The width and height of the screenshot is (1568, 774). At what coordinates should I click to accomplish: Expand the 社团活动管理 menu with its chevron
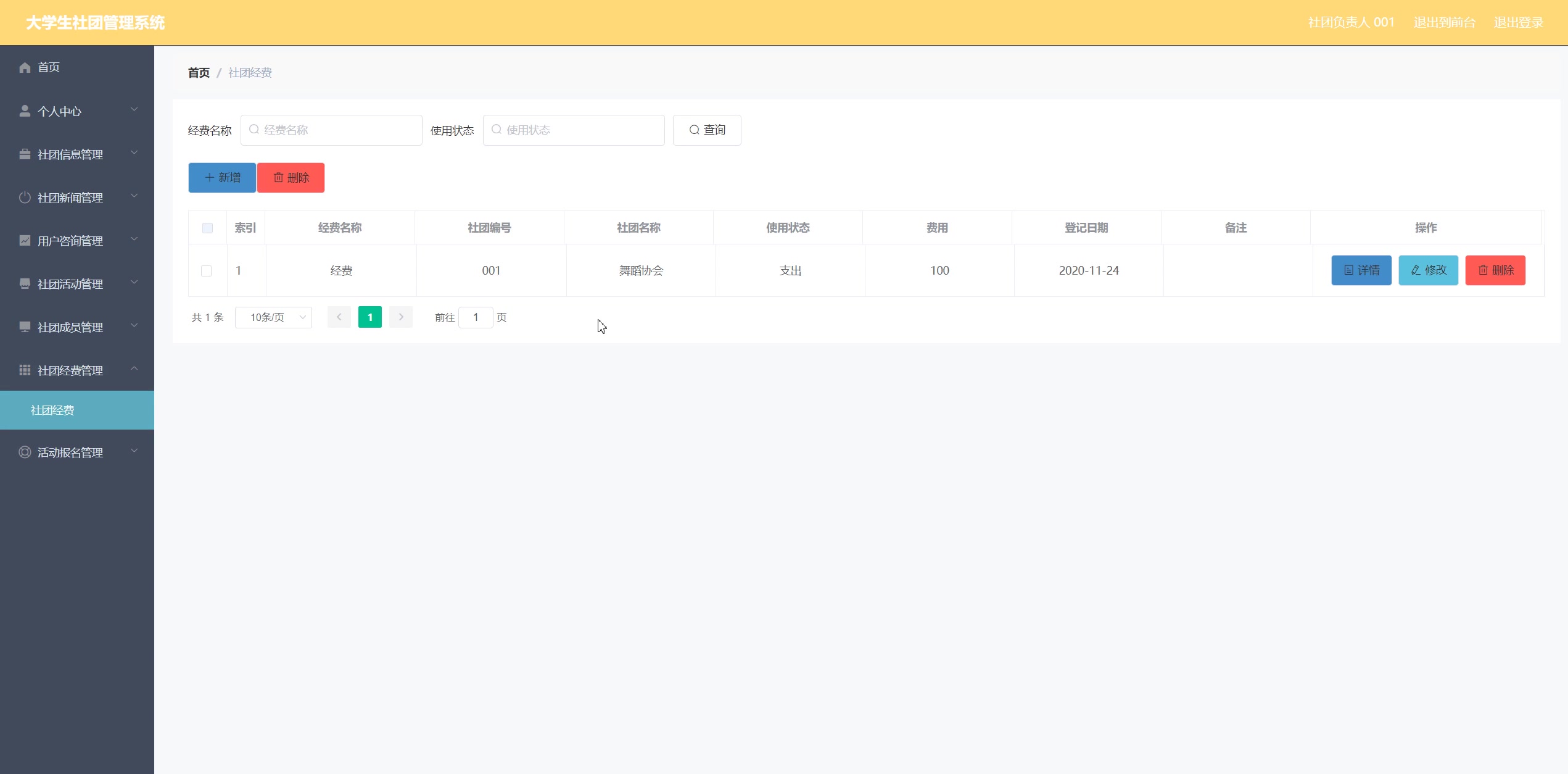pyautogui.click(x=134, y=283)
